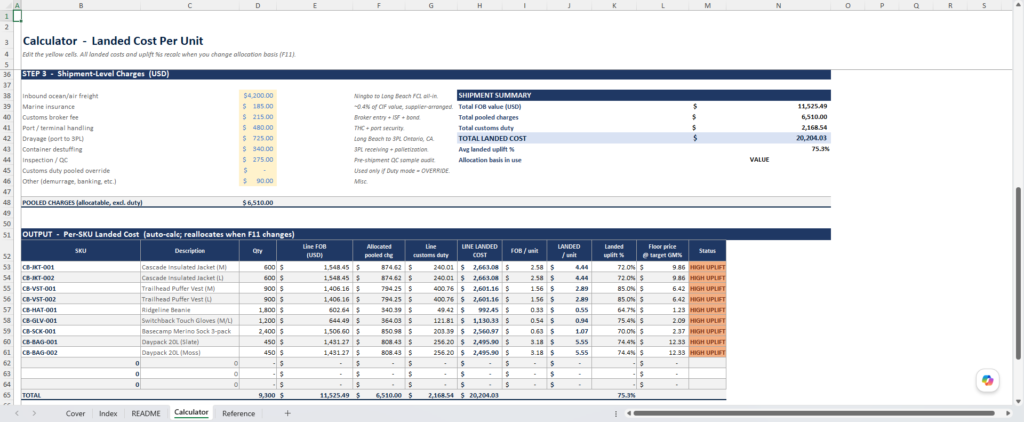Click the horizontal scrollbar thumb

tap(814, 414)
